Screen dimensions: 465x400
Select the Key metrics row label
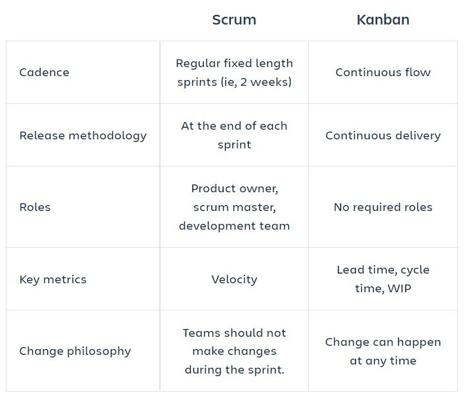53,279
